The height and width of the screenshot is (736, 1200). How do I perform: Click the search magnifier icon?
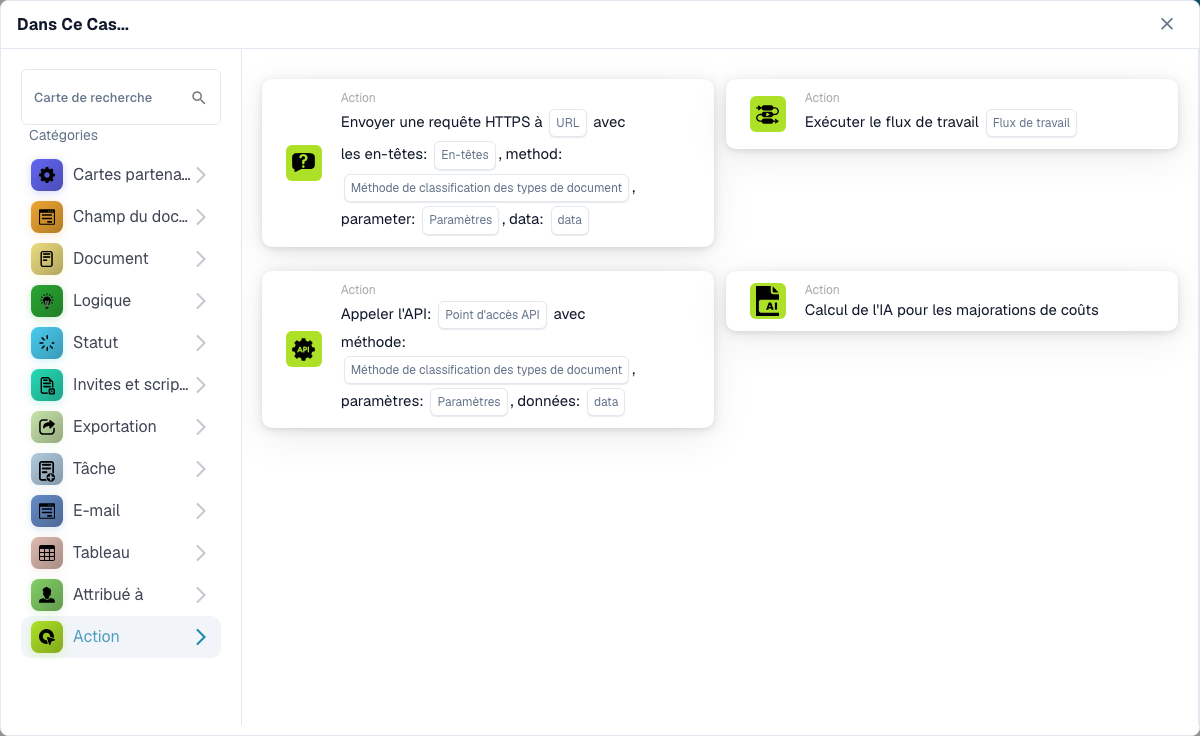click(198, 97)
